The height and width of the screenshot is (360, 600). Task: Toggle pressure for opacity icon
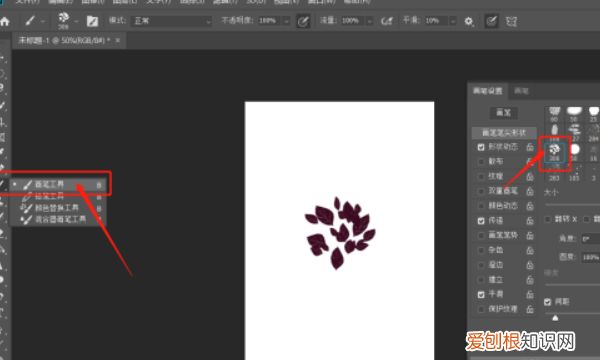(303, 21)
